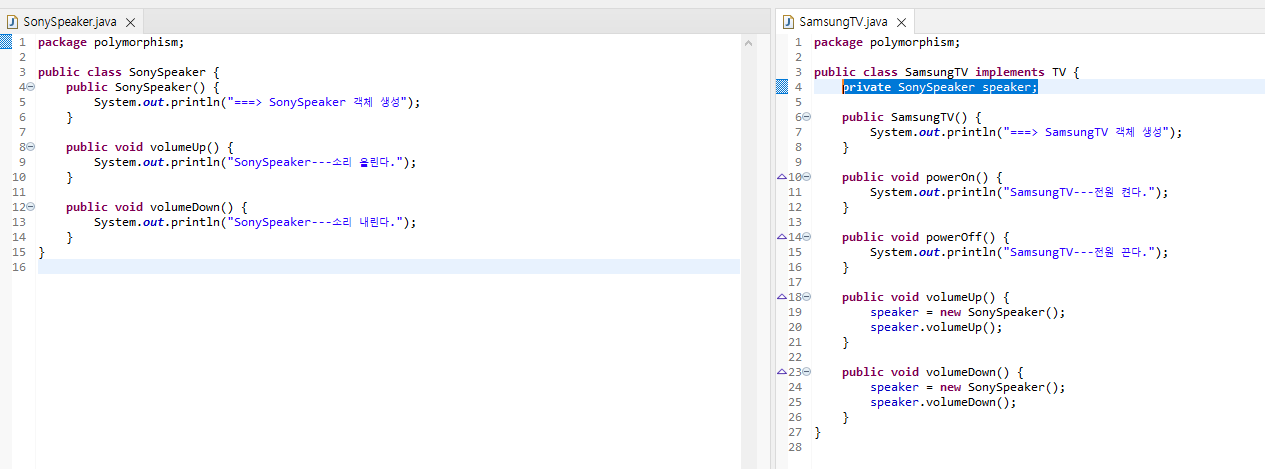1265x469 pixels.
Task: Collapse the SamsungTV() constructor fold at line 6
Action: click(807, 117)
